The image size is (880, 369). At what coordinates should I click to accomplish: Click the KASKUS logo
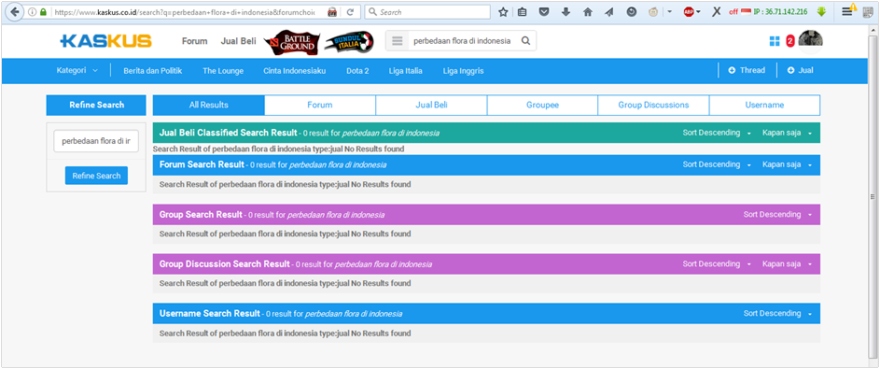pos(106,41)
